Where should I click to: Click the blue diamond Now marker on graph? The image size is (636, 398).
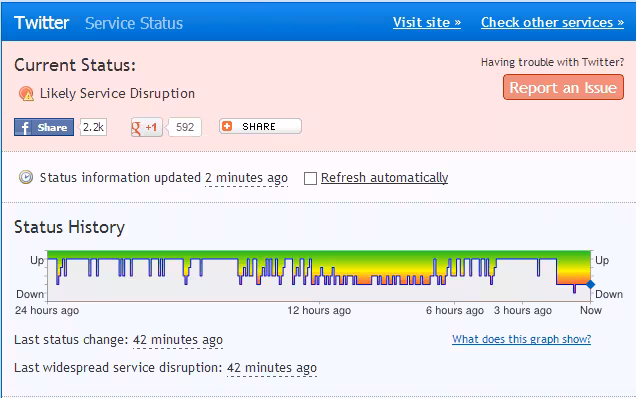[x=591, y=284]
